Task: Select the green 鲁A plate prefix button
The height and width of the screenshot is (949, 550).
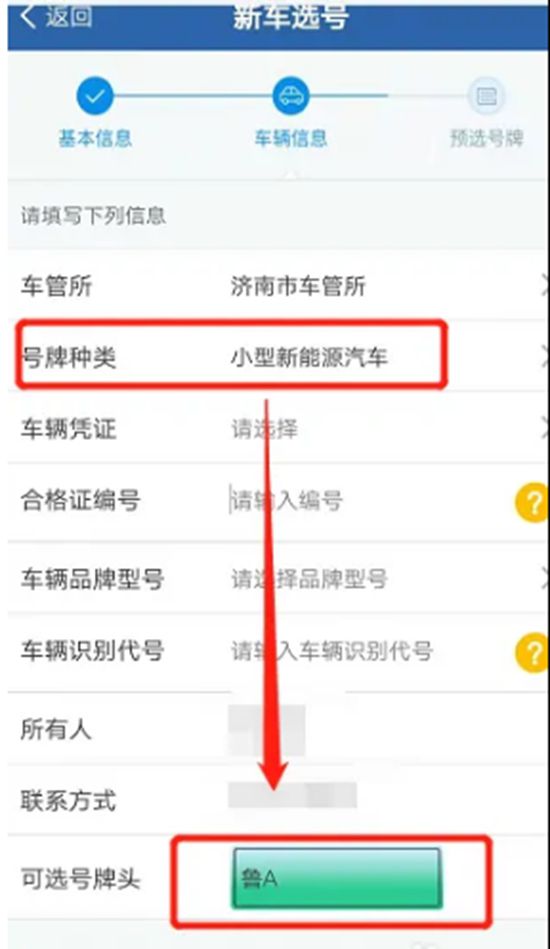Action: point(336,878)
